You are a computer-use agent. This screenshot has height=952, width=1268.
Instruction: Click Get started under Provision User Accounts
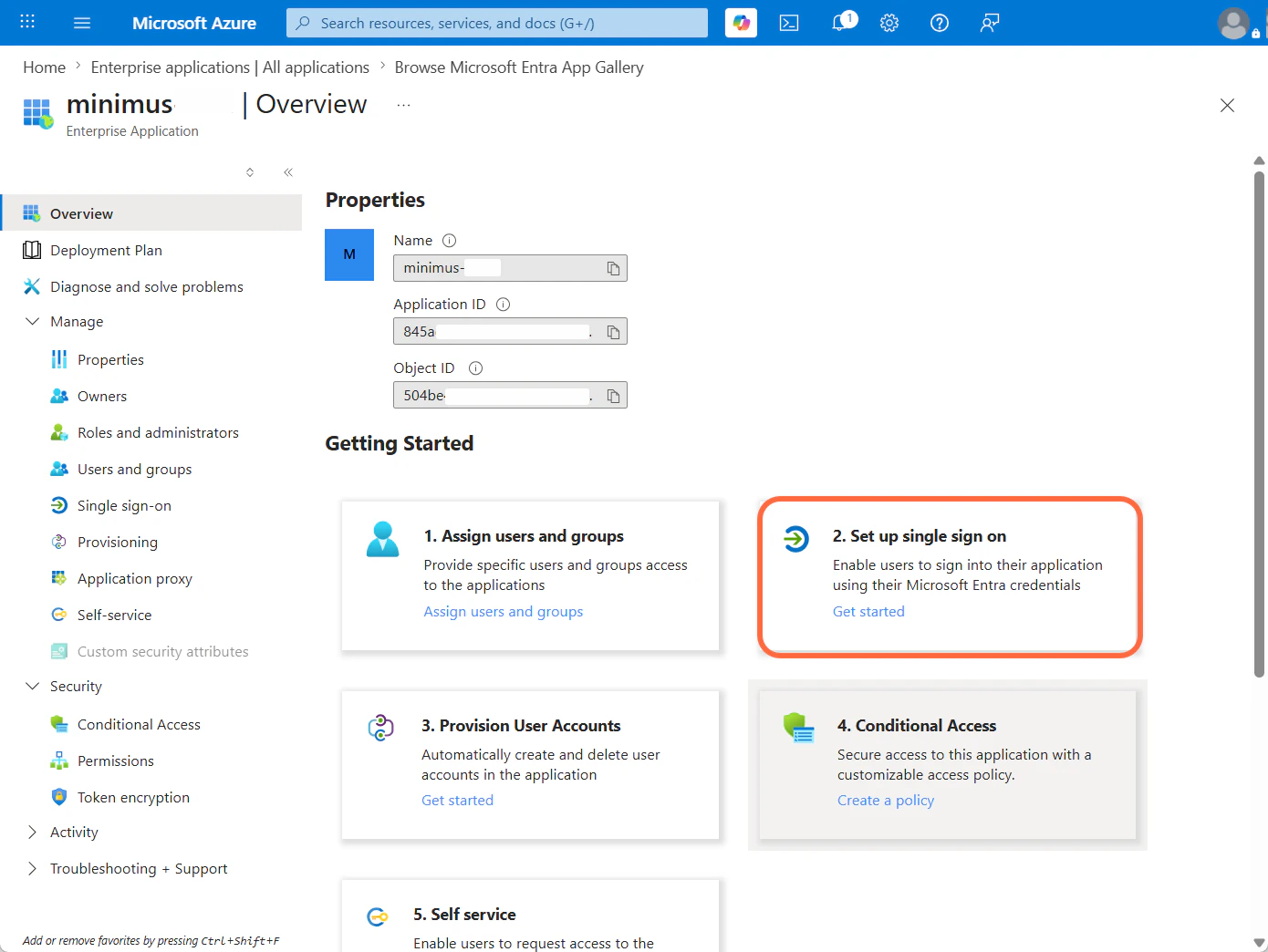(457, 801)
